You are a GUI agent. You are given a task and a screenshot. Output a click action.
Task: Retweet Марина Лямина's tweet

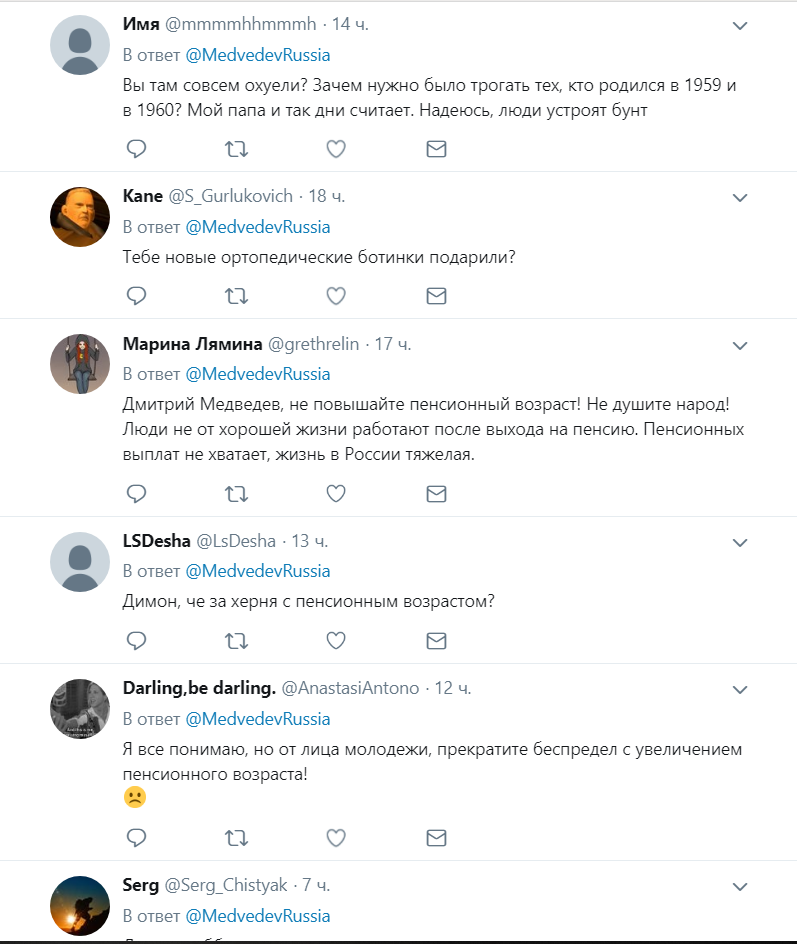[x=236, y=493]
